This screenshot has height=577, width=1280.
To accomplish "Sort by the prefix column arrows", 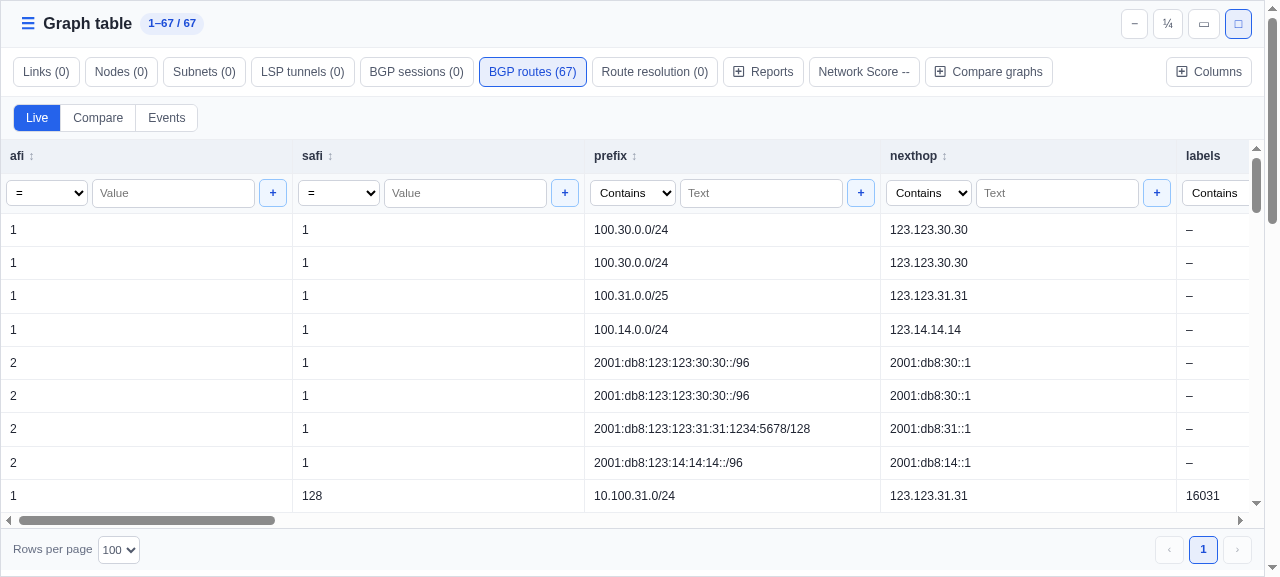I will (x=634, y=156).
